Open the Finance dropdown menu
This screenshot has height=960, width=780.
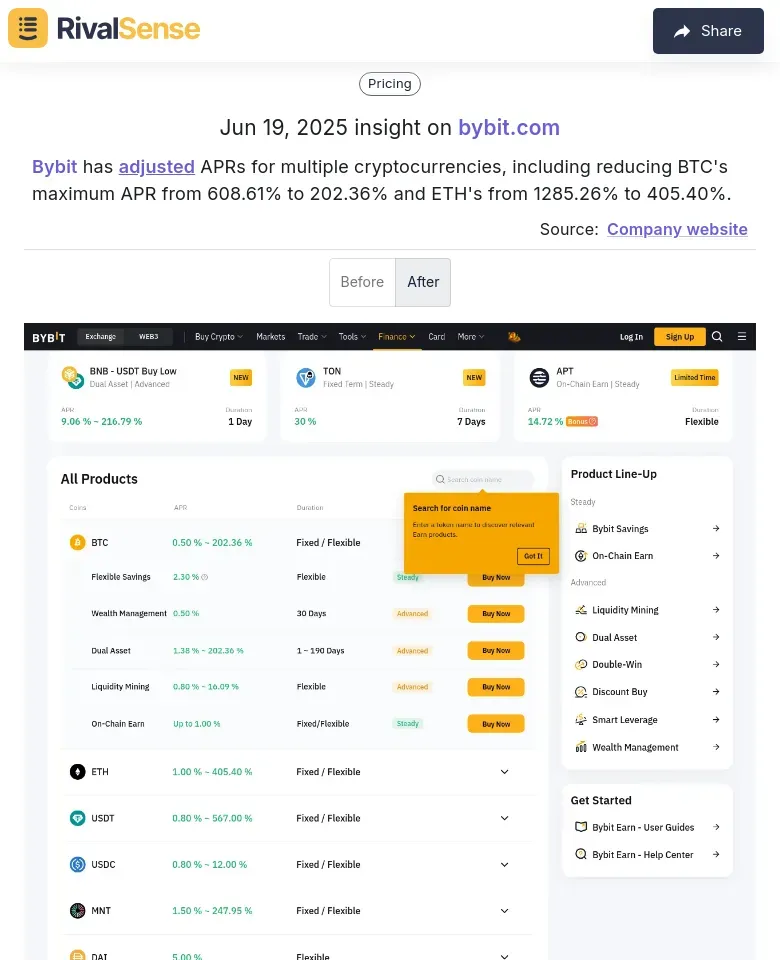pyautogui.click(x=397, y=337)
